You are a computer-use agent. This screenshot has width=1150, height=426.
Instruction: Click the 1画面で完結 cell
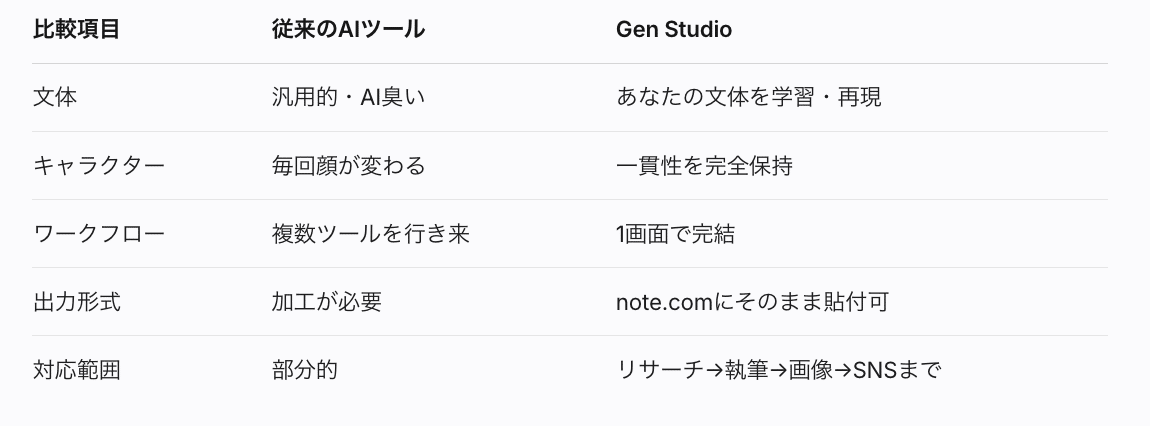tap(676, 234)
